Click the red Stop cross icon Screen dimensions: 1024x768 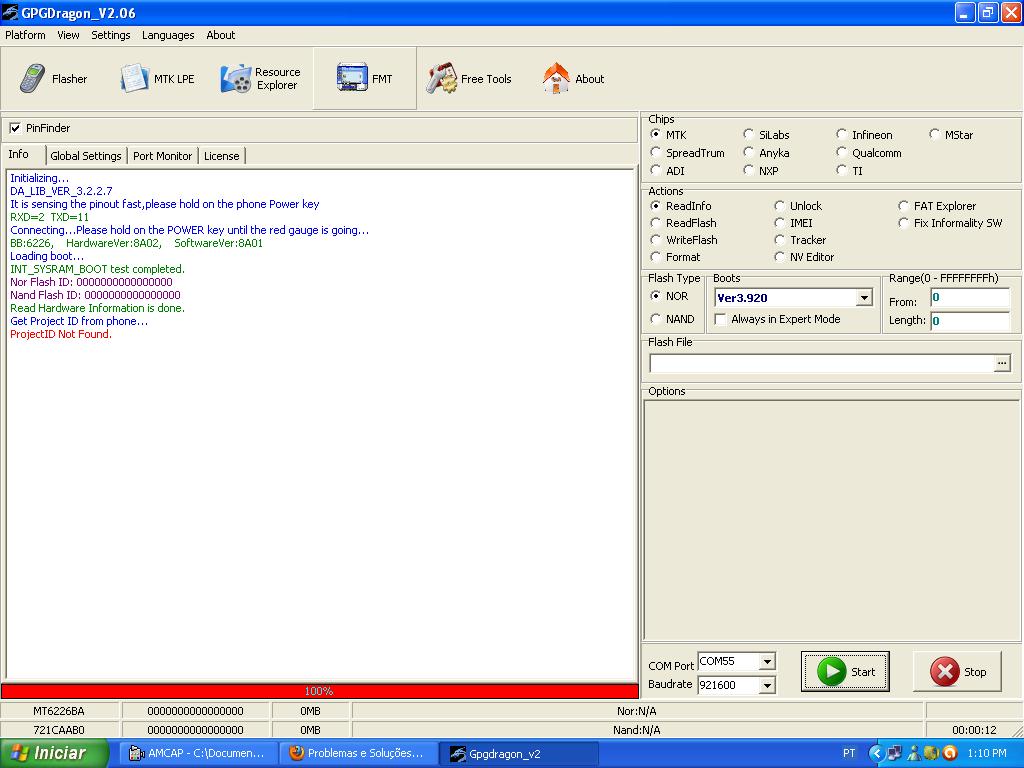coord(944,672)
